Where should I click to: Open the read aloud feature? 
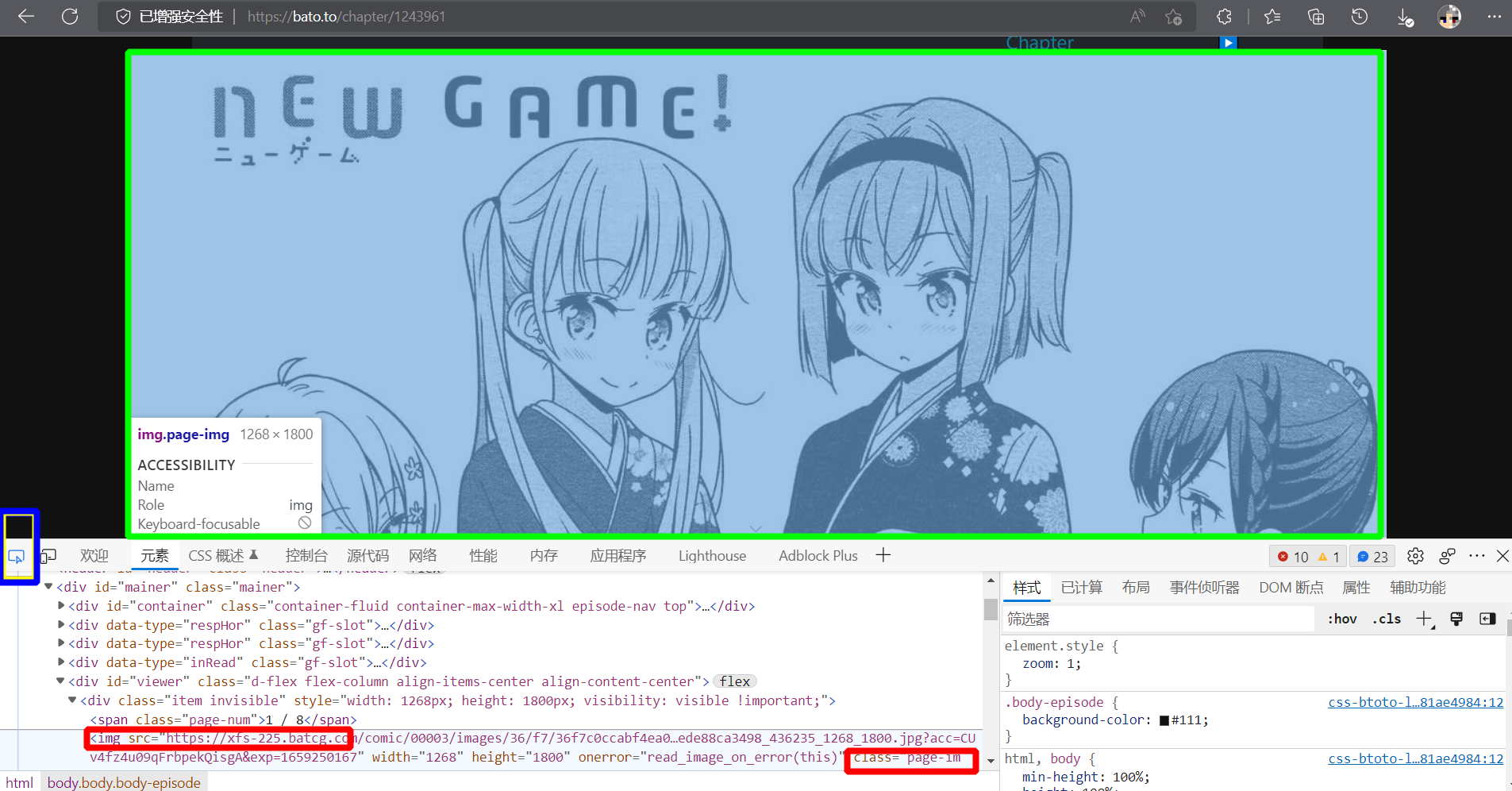[x=1137, y=17]
